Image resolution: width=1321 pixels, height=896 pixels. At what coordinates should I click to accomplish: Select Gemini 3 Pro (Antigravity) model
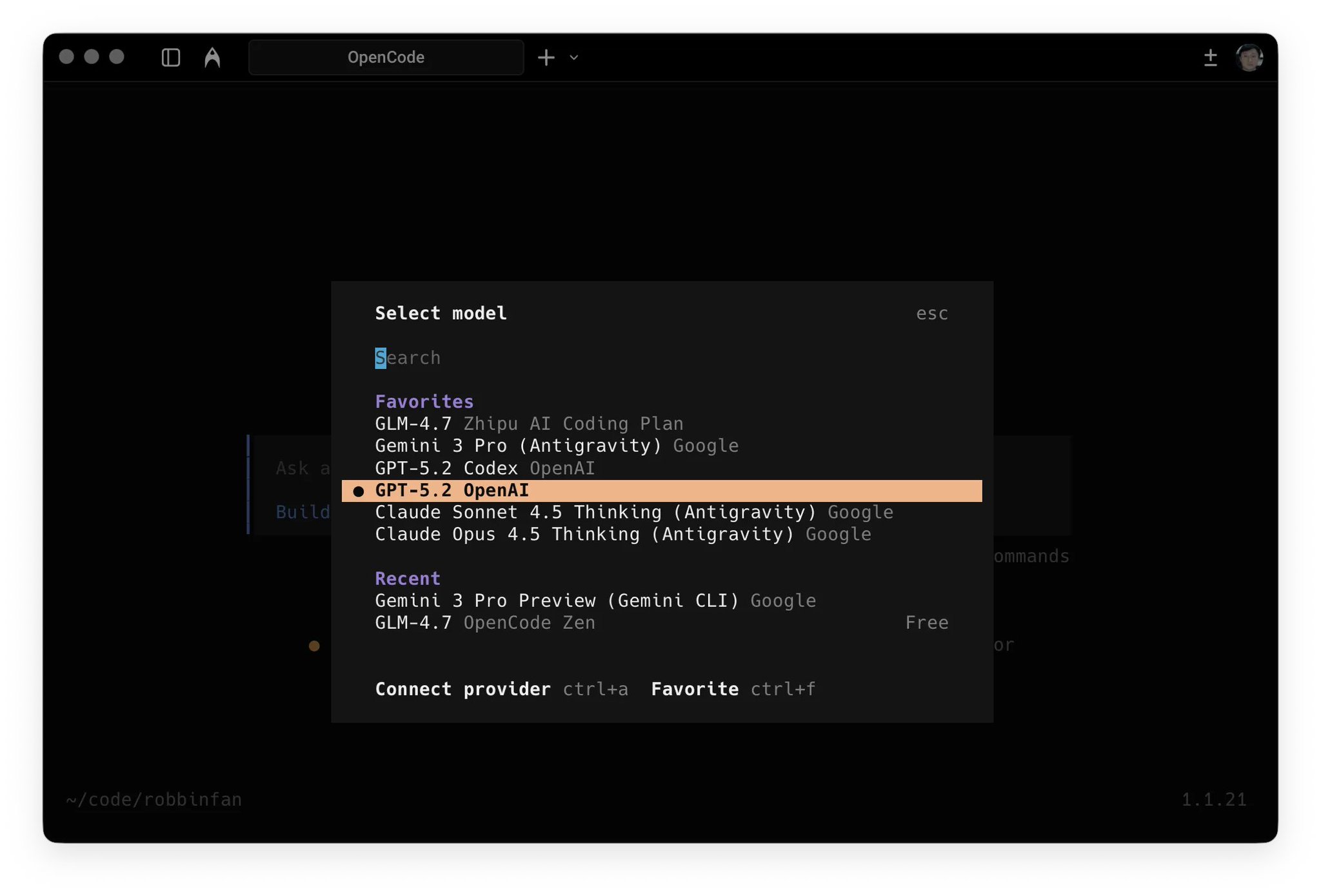[x=556, y=446]
